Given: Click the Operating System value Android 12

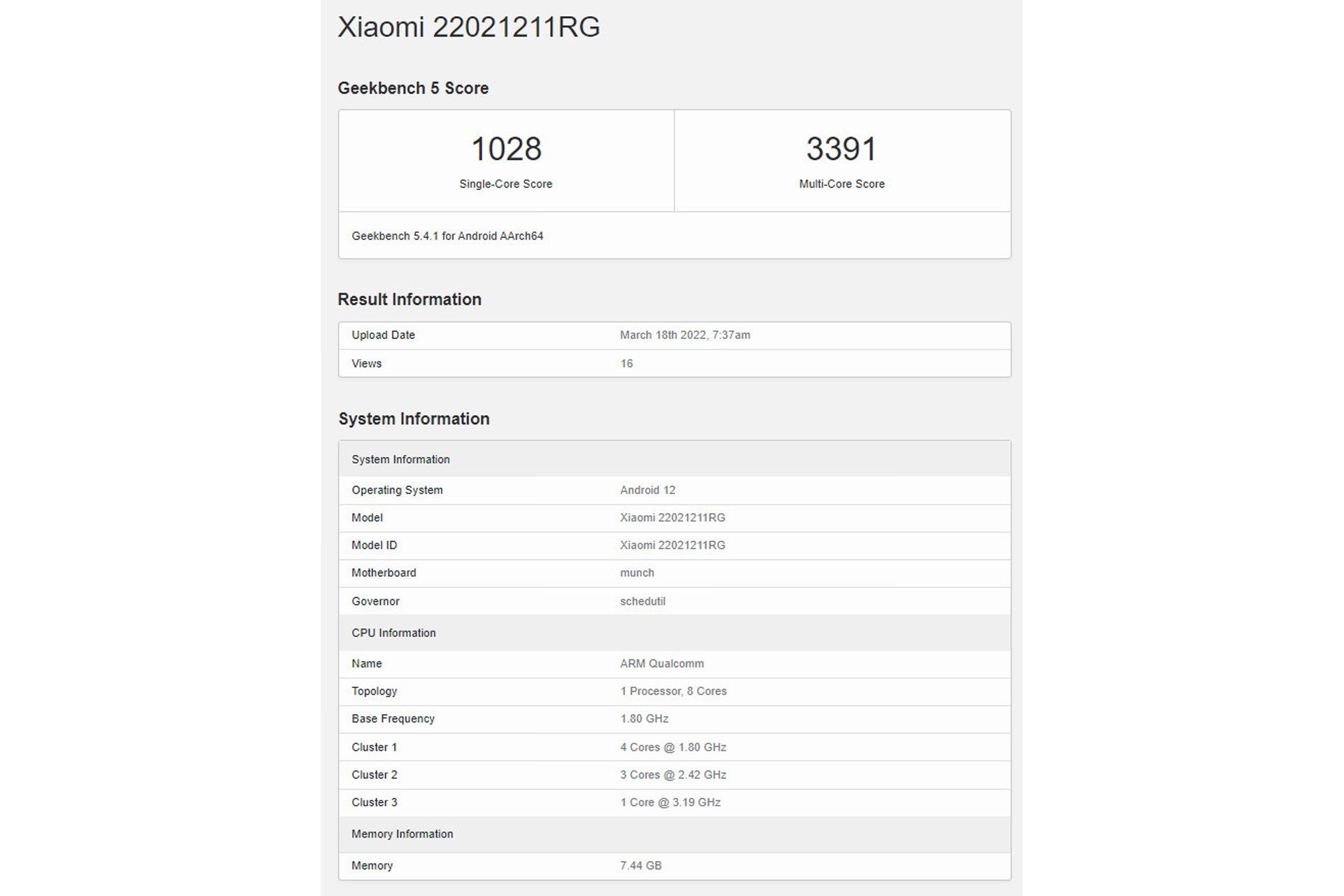Looking at the screenshot, I should coord(647,490).
